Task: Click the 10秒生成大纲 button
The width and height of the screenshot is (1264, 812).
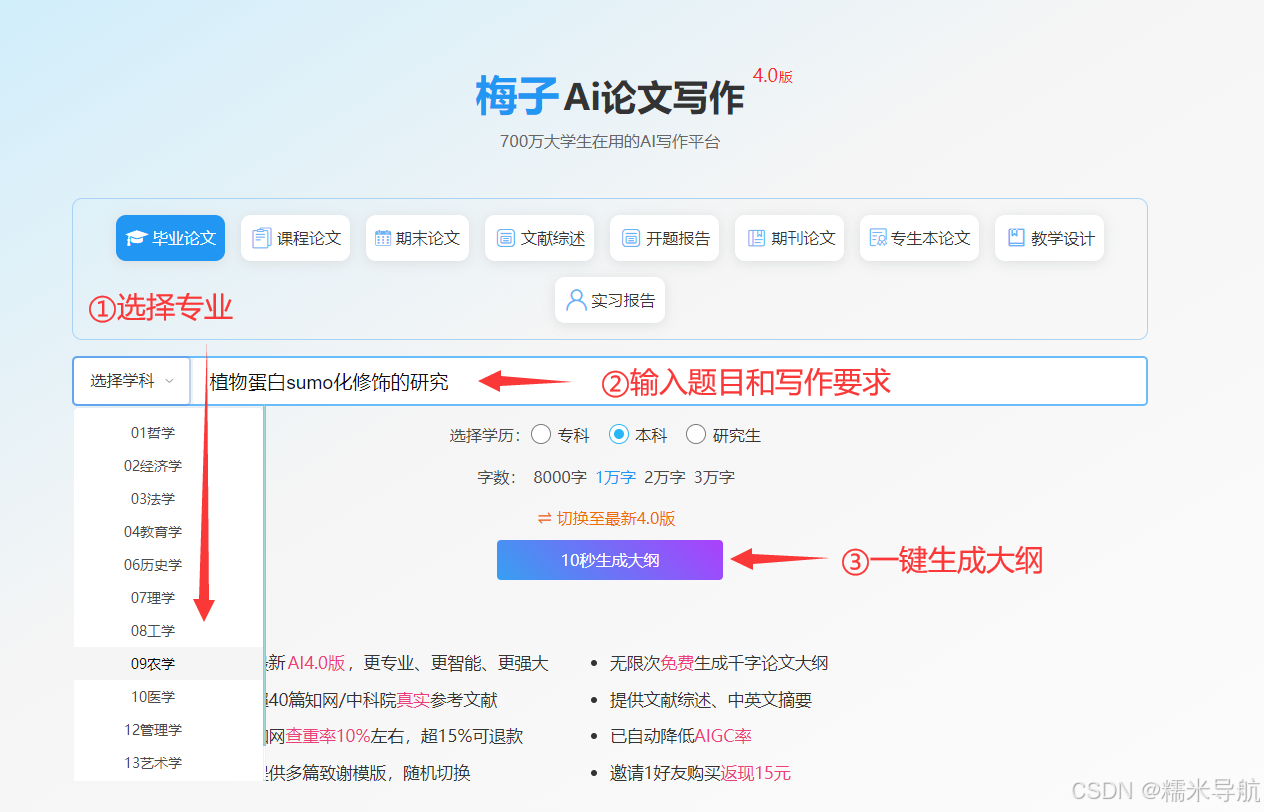Action: coord(610,560)
